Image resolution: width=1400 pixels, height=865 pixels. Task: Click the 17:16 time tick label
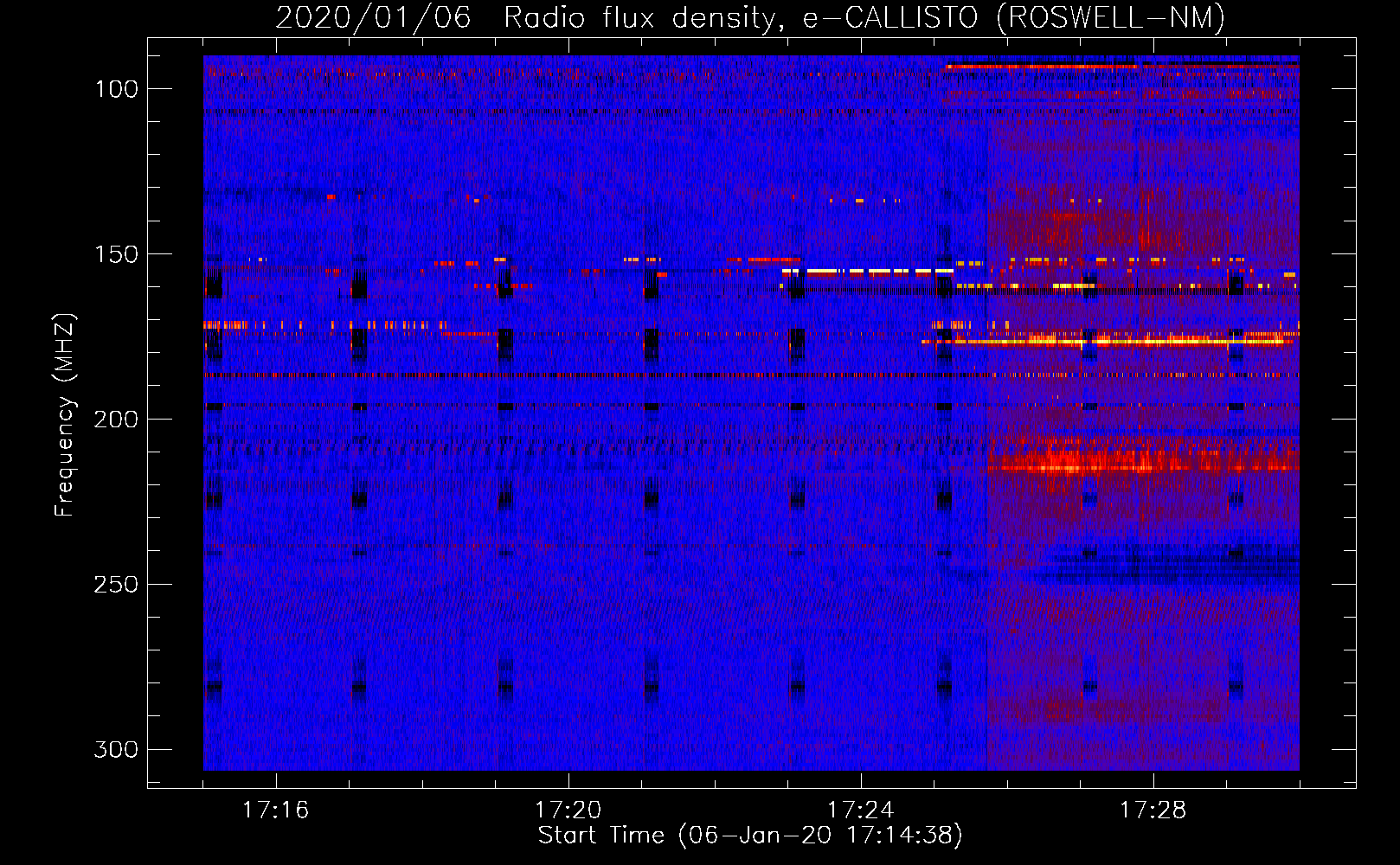[x=275, y=810]
